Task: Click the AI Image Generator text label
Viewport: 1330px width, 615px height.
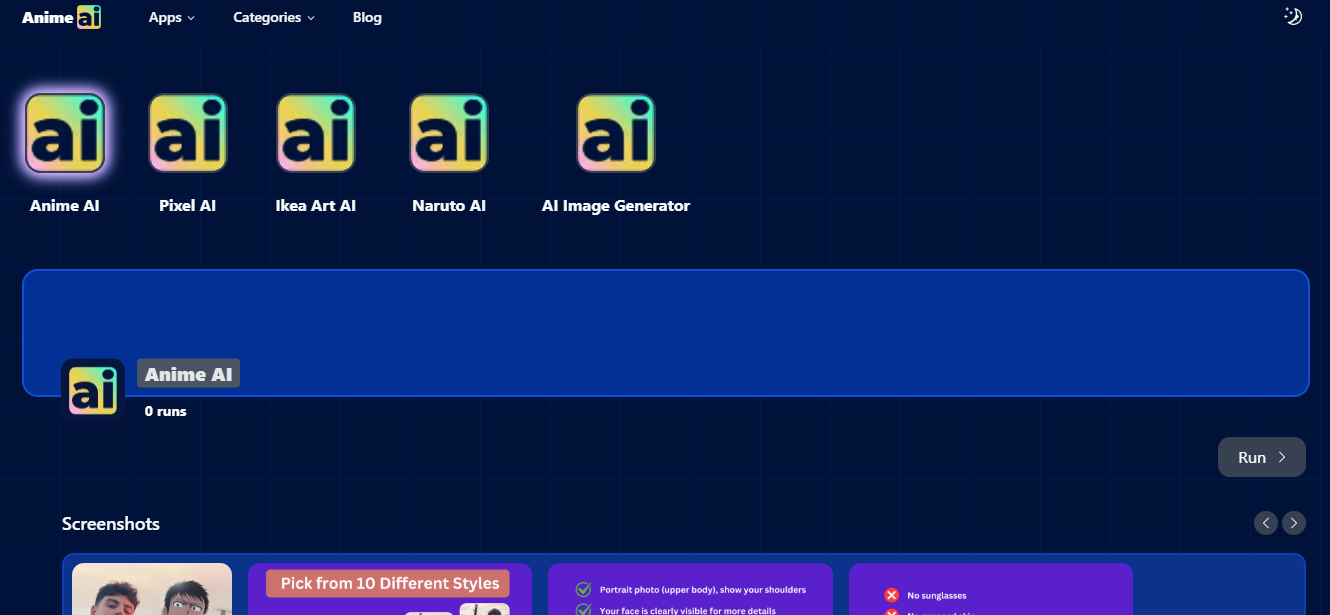Action: [616, 206]
